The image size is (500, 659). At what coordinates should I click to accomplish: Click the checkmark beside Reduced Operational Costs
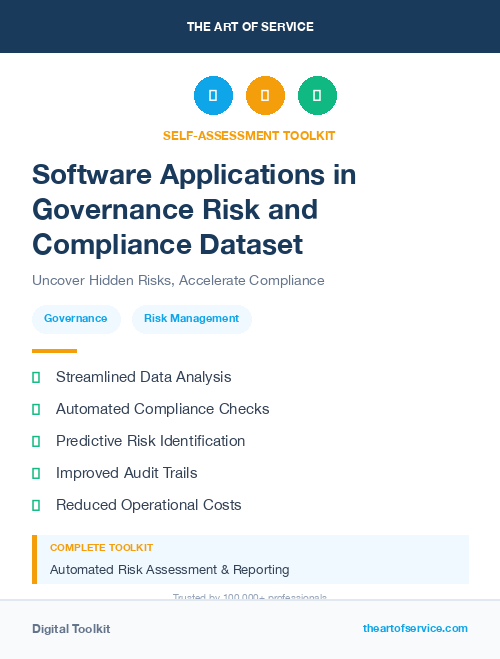pos(36,505)
